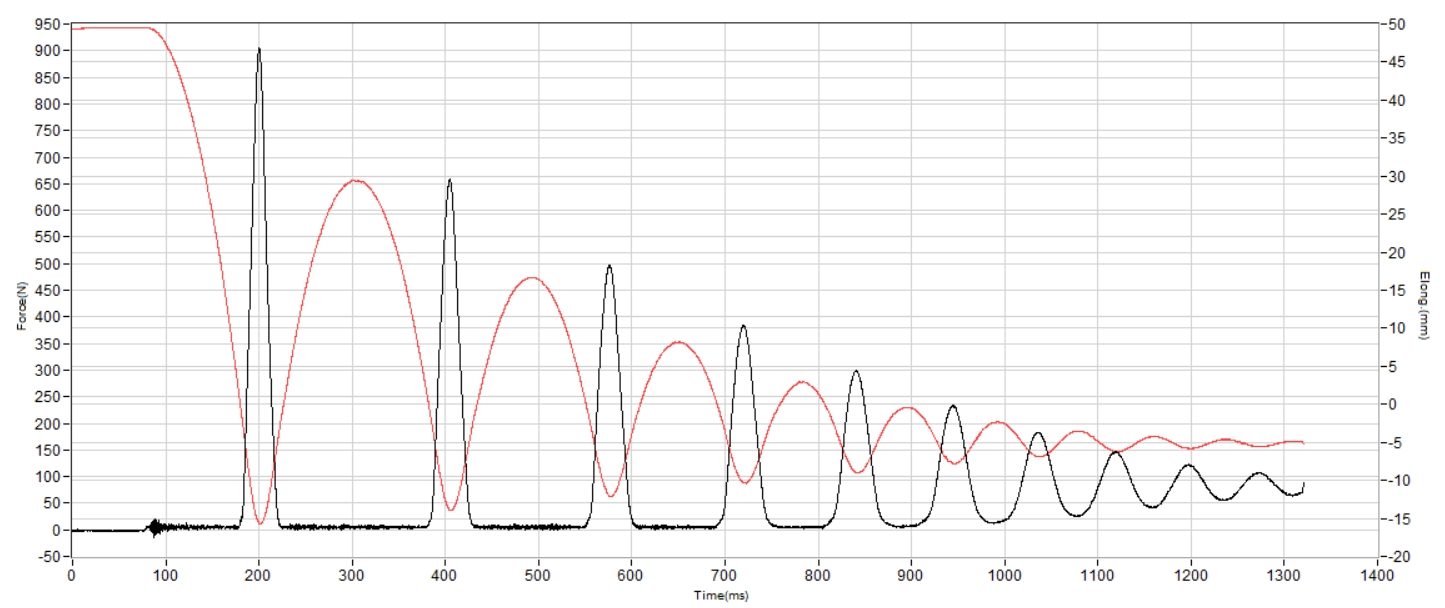The height and width of the screenshot is (608, 1445).
Task: Click the black force peak near 840 ms
Action: pyautogui.click(x=855, y=372)
